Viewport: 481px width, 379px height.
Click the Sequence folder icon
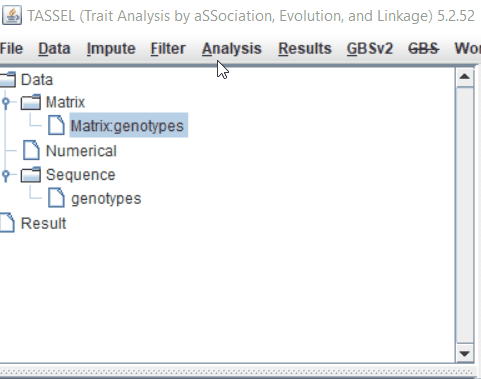[31, 175]
